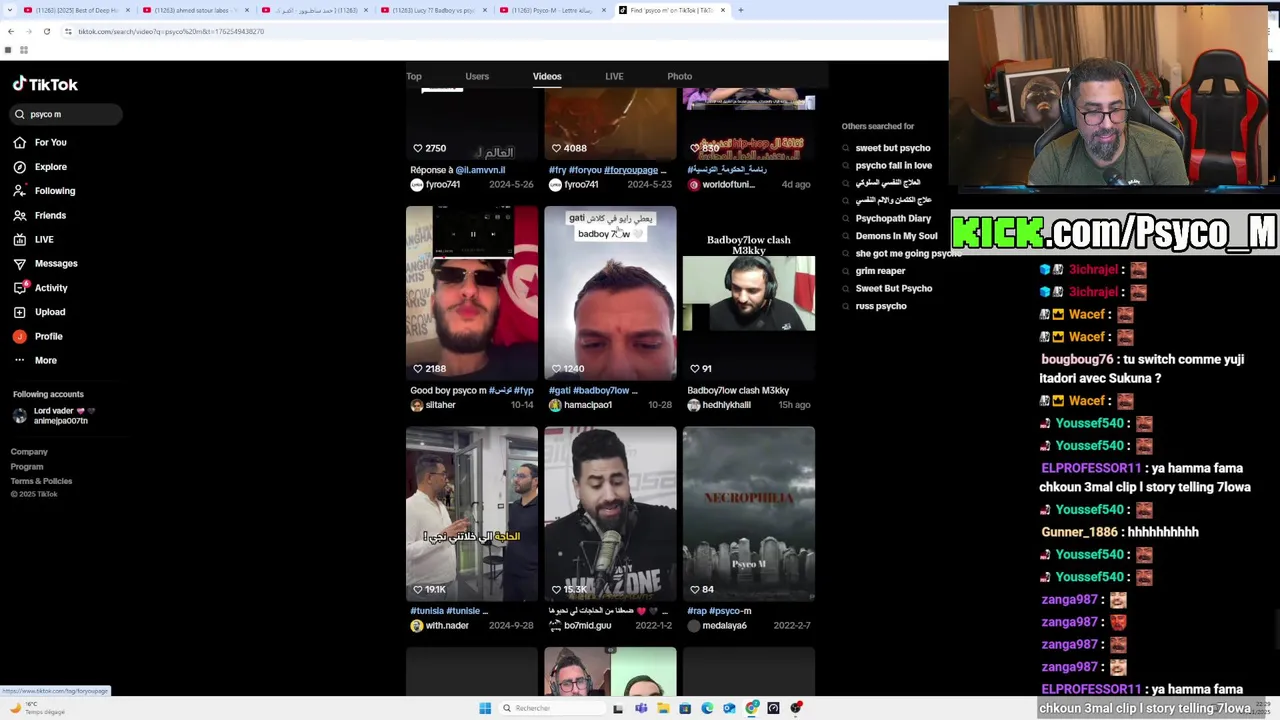Open Google Chrome from the taskbar
The width and height of the screenshot is (1280, 720).
pyautogui.click(x=752, y=708)
